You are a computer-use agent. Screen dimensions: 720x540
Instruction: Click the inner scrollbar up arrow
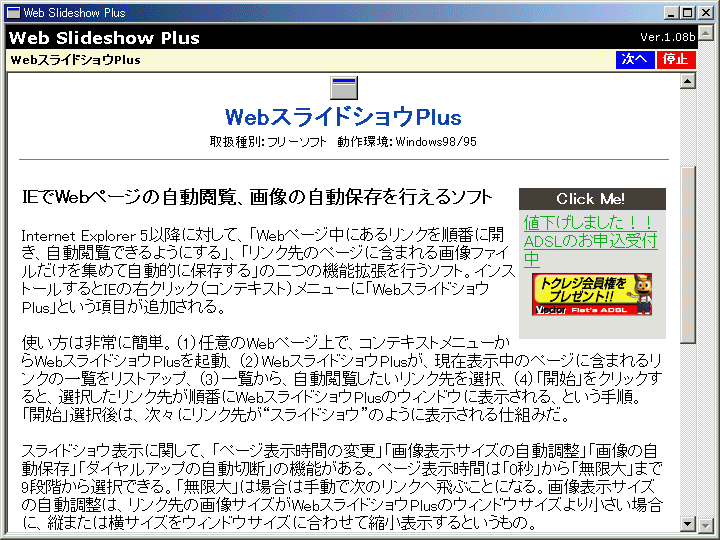click(687, 81)
